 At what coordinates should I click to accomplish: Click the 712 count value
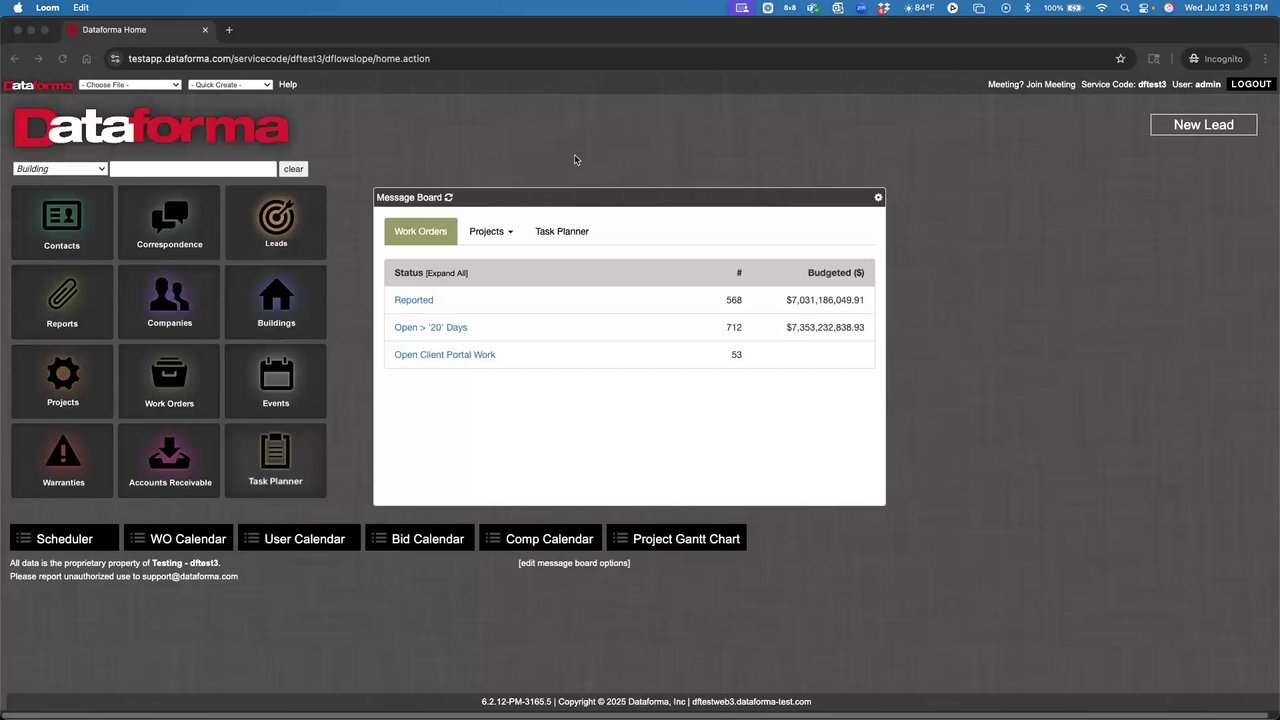point(734,327)
